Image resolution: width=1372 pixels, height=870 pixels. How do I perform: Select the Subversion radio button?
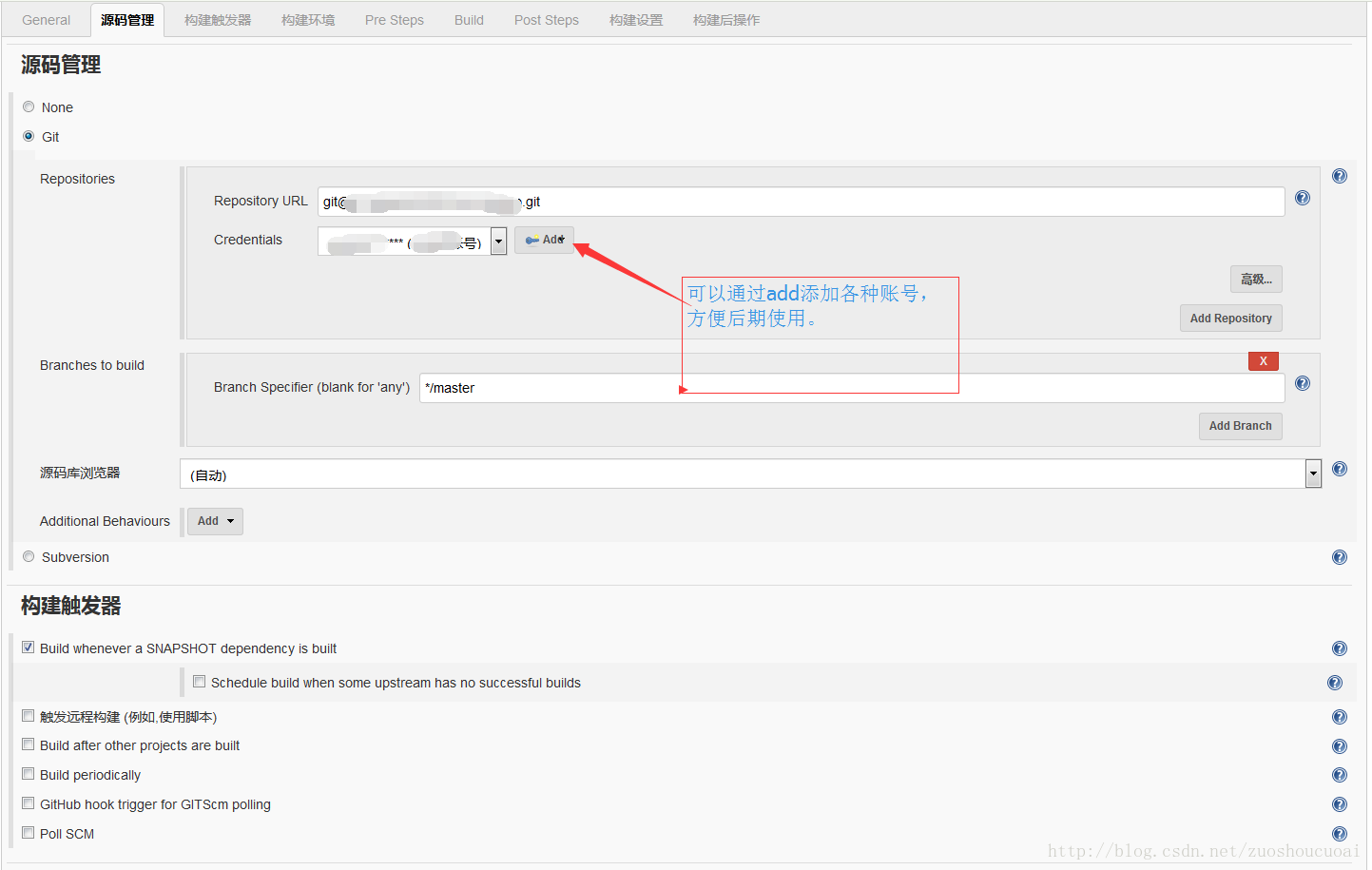click(29, 556)
